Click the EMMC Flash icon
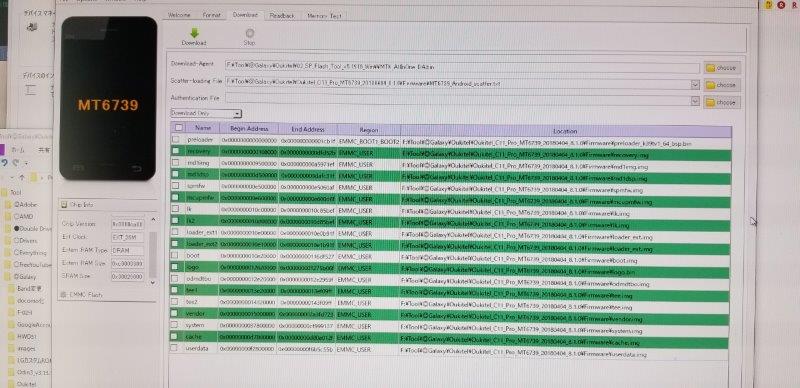This screenshot has height=388, width=800. click(x=64, y=295)
